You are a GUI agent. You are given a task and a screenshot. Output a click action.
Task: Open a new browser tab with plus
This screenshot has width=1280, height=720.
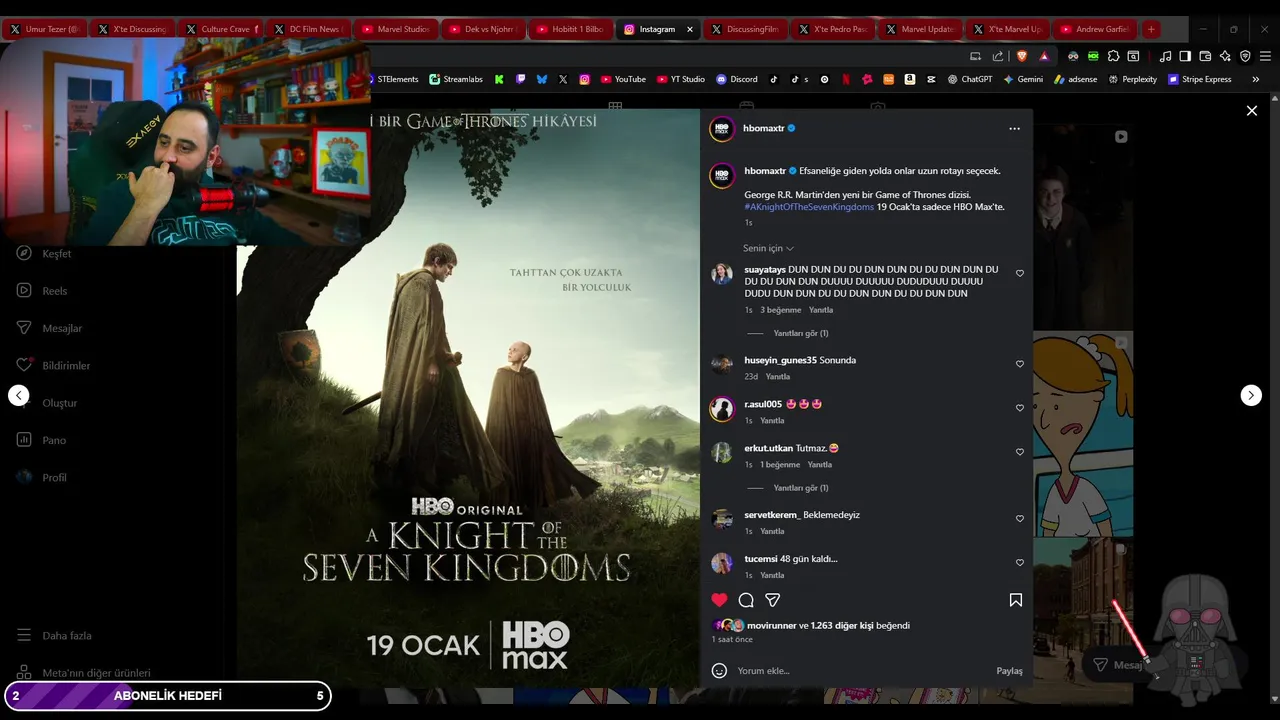1151,30
